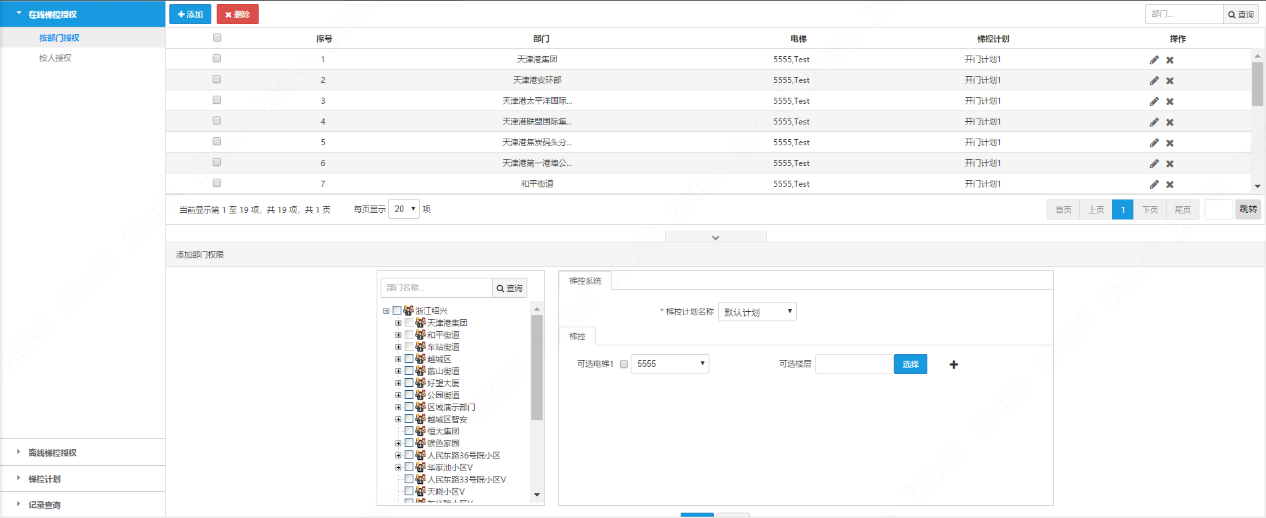Click the 浙江绍兴 organization icon in the tree
1266x518 pixels.
click(408, 311)
